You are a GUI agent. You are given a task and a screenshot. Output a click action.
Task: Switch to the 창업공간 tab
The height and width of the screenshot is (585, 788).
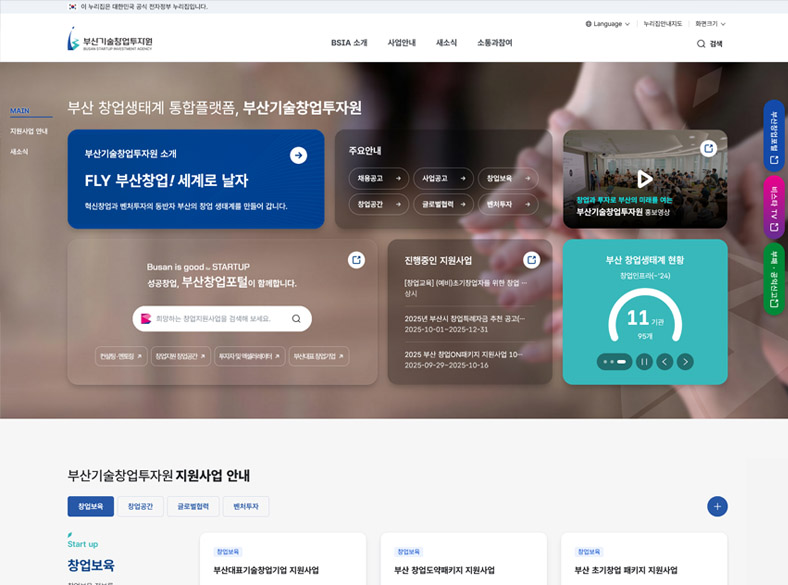tap(140, 507)
